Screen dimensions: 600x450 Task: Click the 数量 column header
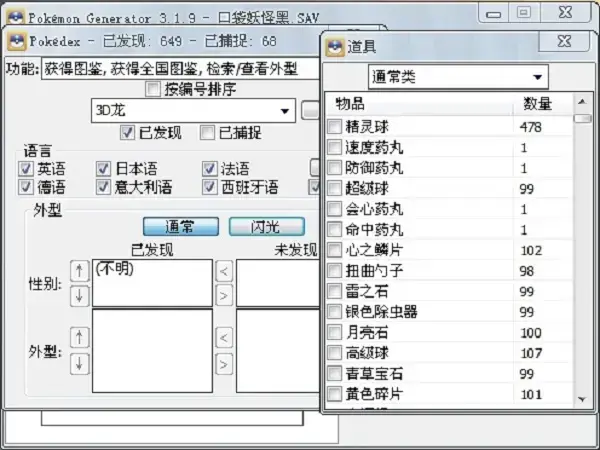(x=543, y=104)
